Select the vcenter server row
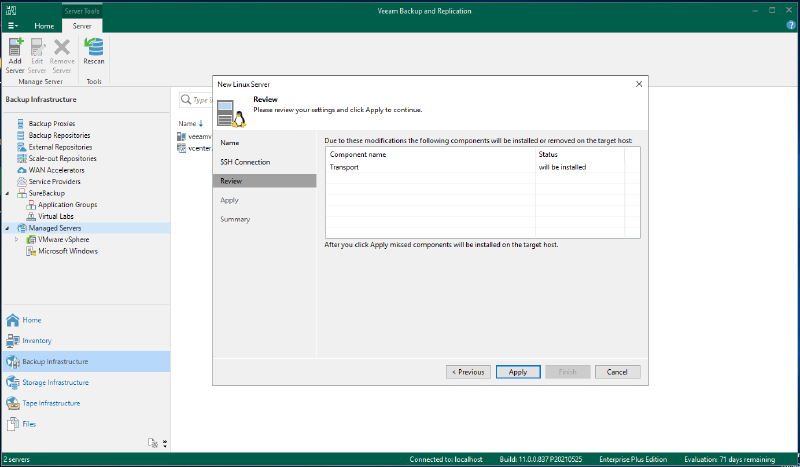The width and height of the screenshot is (800, 467). 194,149
